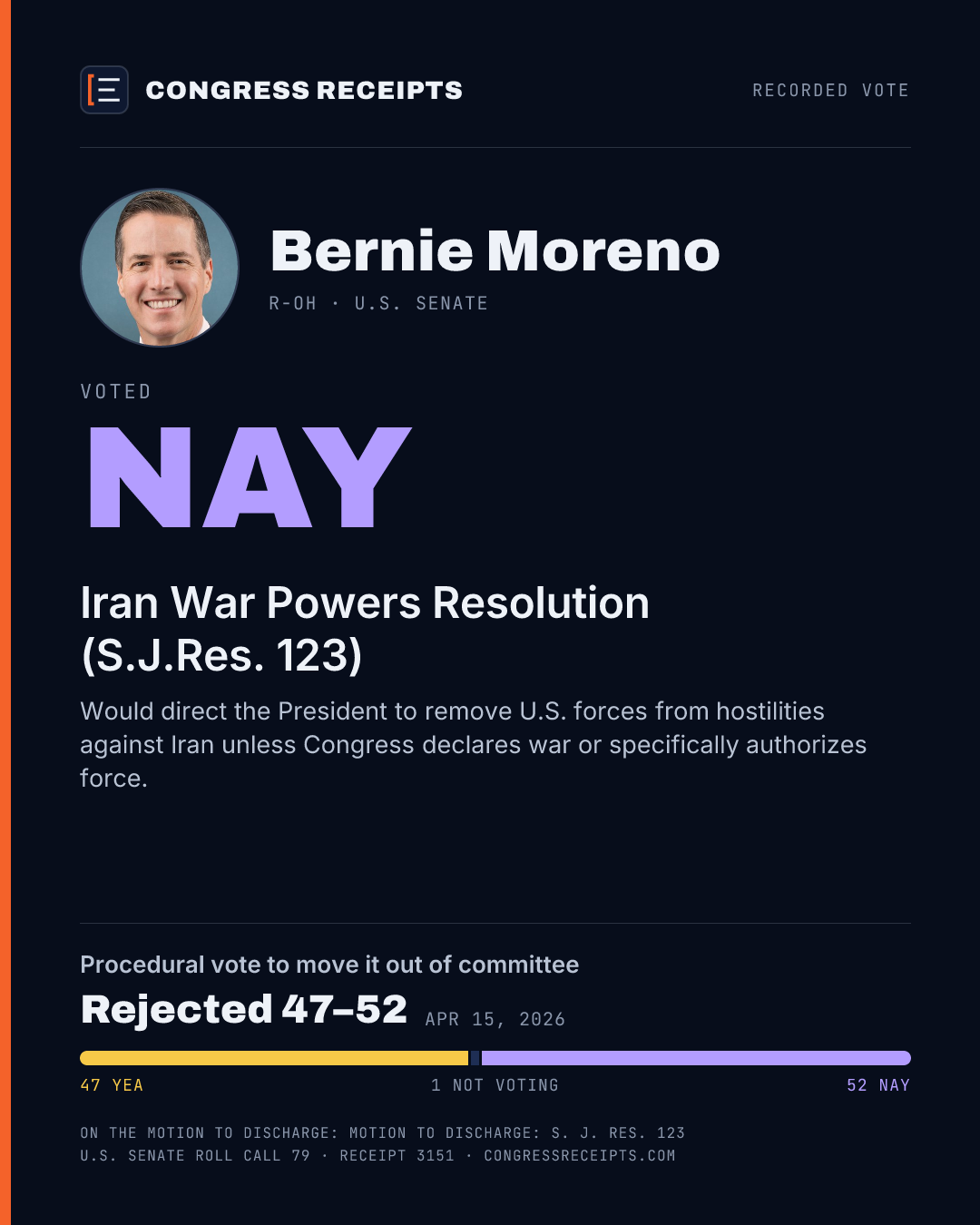Select the RECORDED VOTE label
The width and height of the screenshot is (980, 1225).
click(830, 90)
